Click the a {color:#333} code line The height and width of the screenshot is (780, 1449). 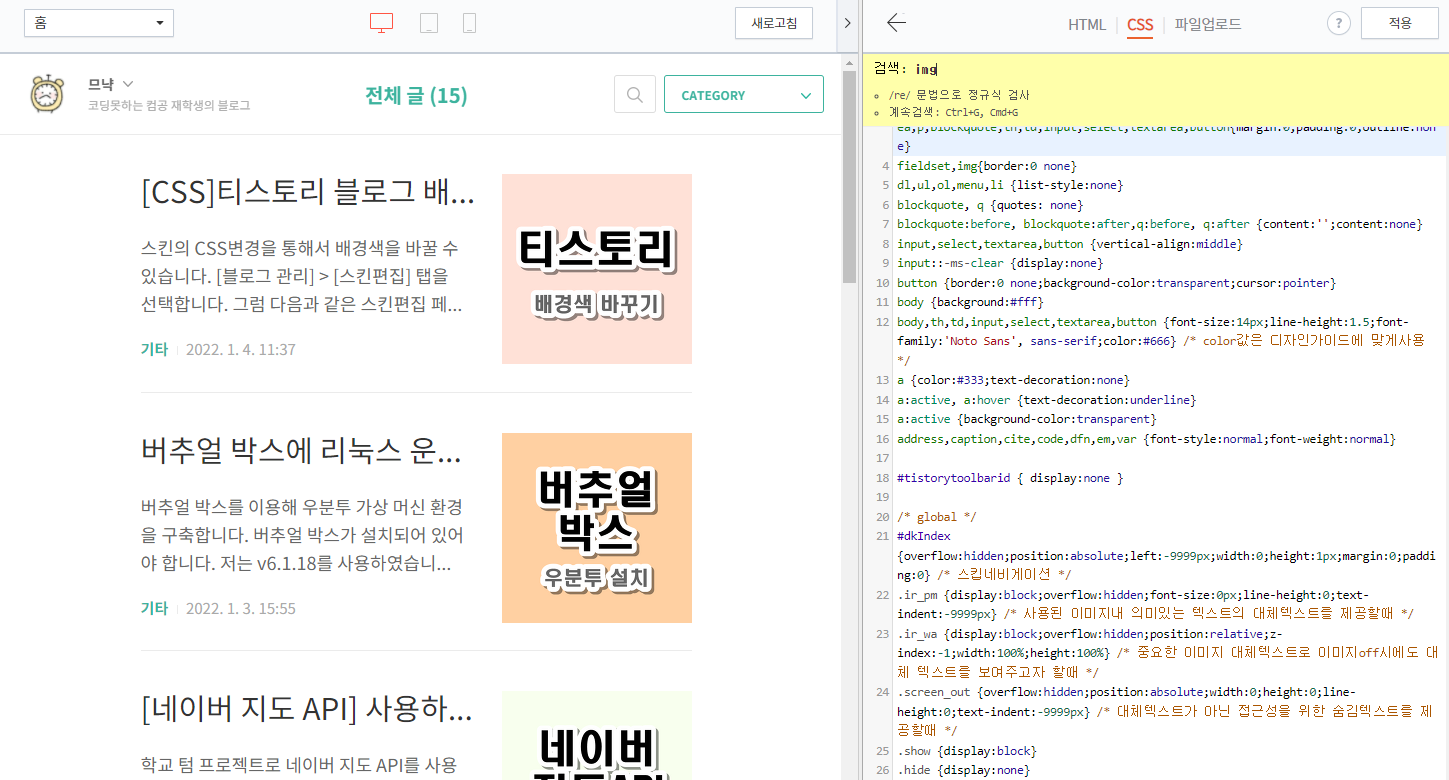[1013, 380]
